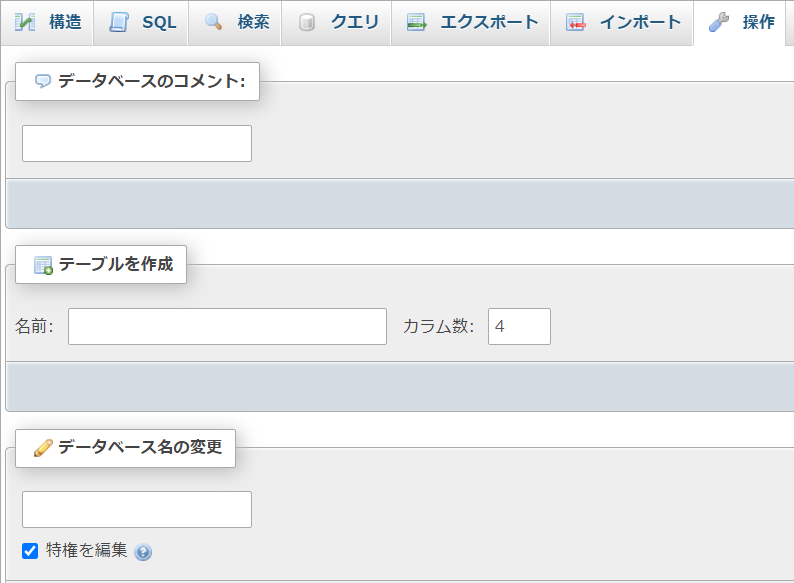This screenshot has height=583, width=794.
Task: Open the SQL tab
Action: pyautogui.click(x=141, y=23)
